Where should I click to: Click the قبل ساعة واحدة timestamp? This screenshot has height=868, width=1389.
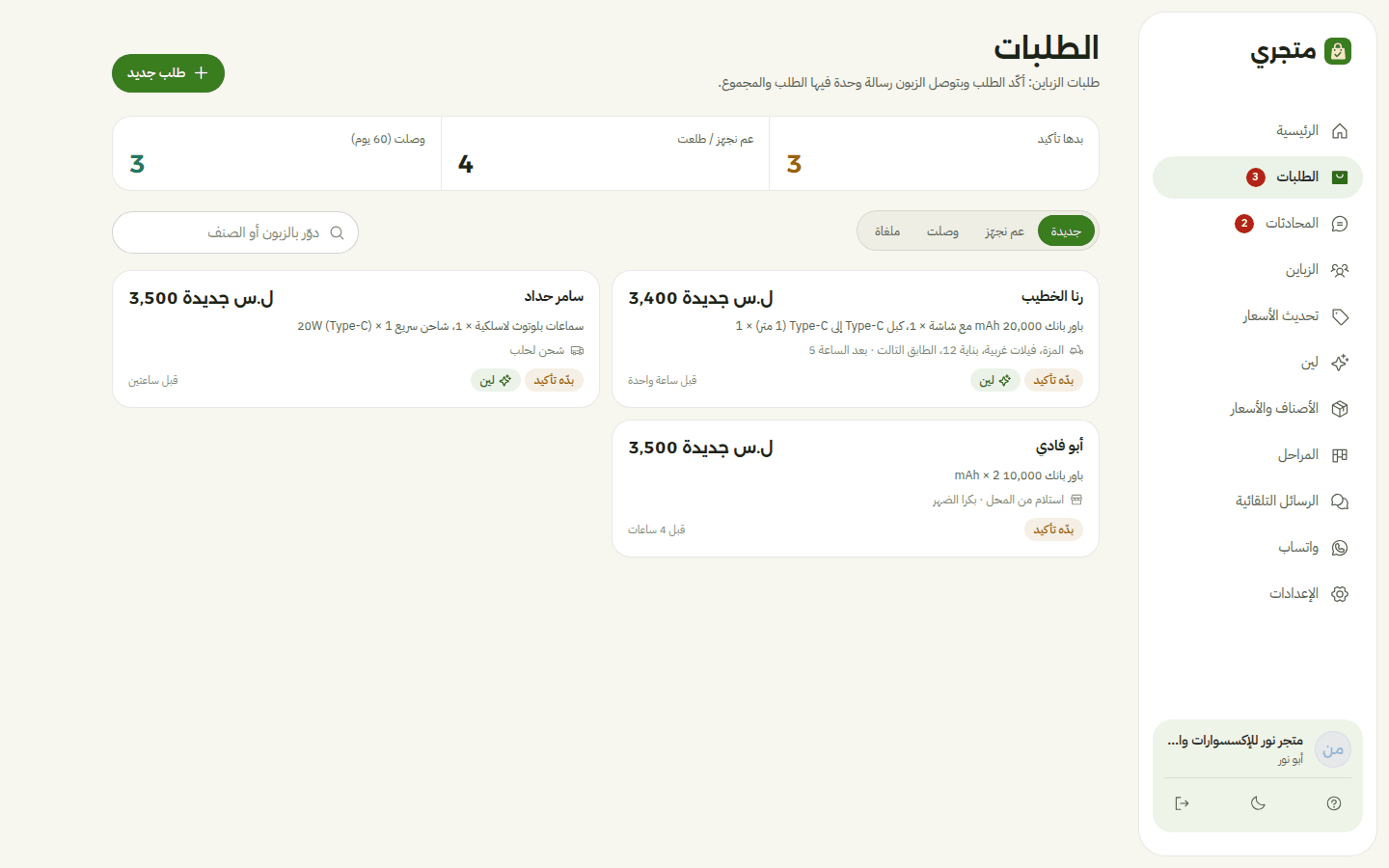point(663,381)
